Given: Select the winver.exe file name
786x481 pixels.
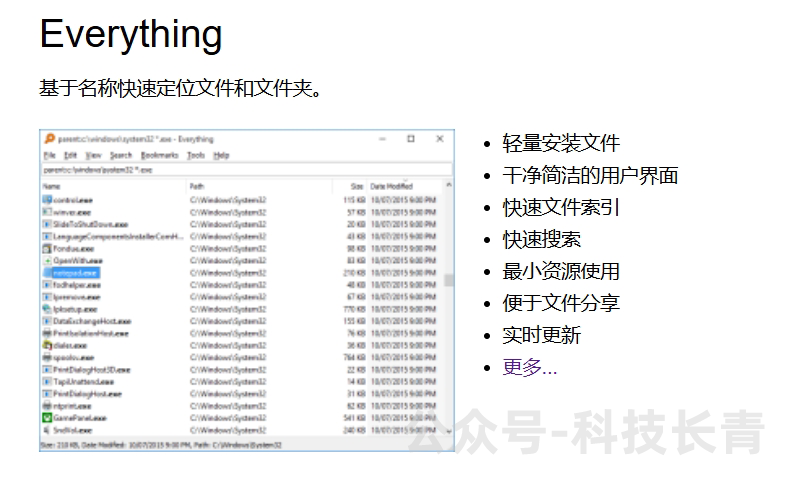Looking at the screenshot, I should coord(72,212).
